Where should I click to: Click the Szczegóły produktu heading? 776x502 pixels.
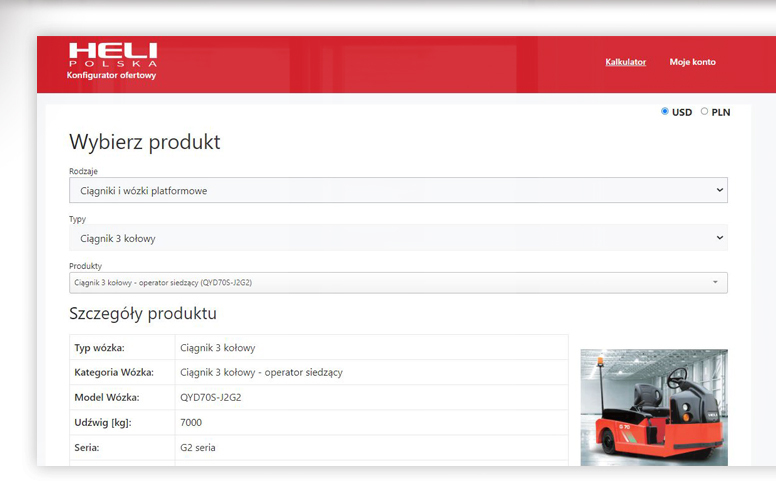(x=142, y=314)
